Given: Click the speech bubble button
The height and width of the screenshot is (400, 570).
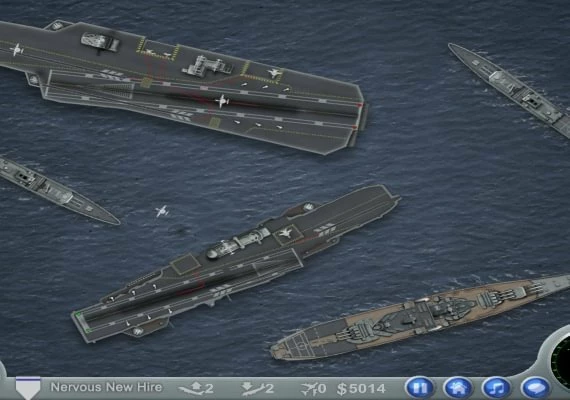Looking at the screenshot, I should (x=535, y=388).
